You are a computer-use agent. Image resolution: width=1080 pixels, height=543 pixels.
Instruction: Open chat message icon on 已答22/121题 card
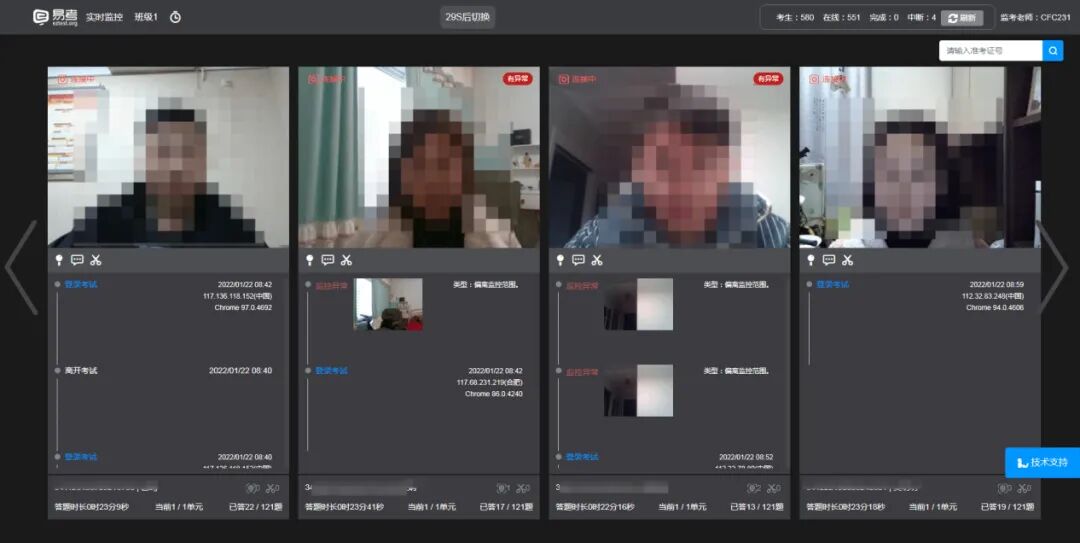pyautogui.click(x=77, y=260)
